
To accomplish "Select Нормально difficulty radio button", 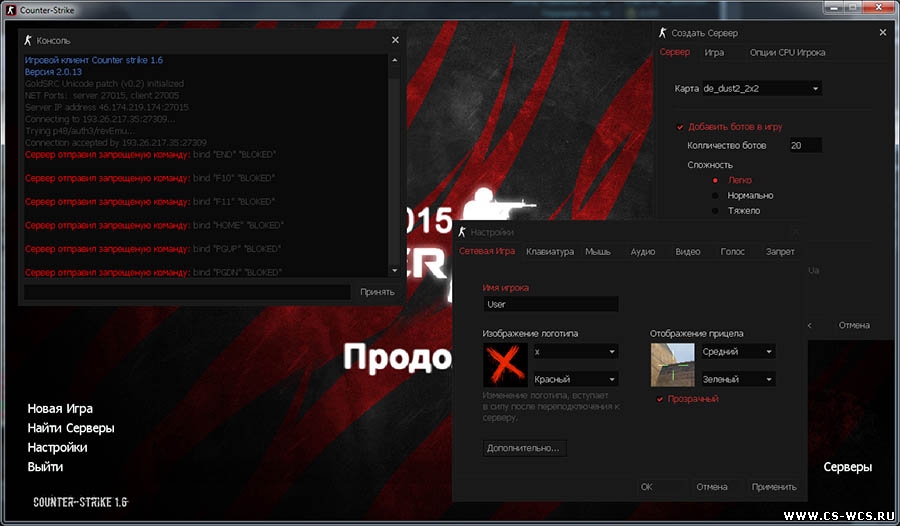I will [715, 196].
